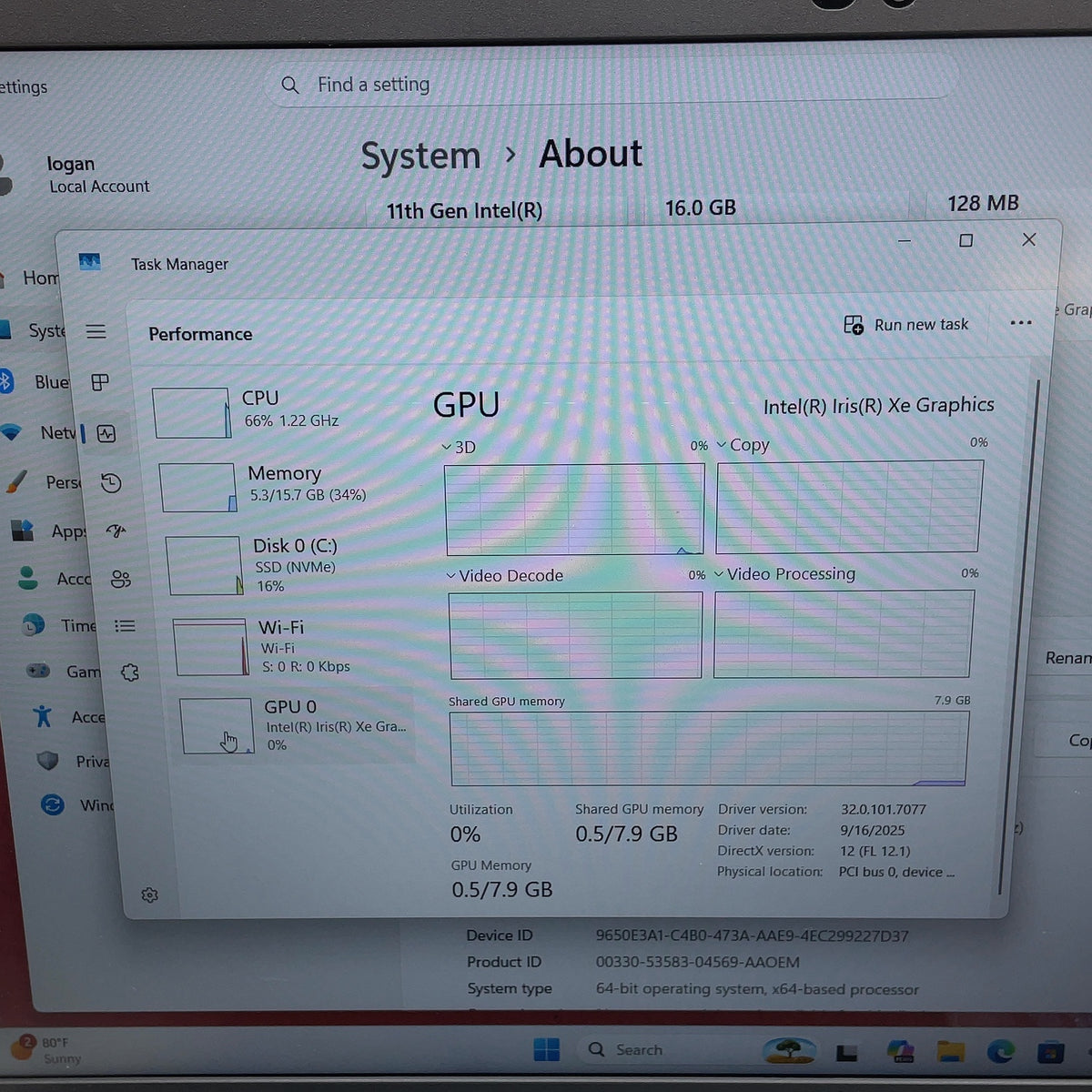Click the Shared GPU memory graph

click(x=709, y=748)
